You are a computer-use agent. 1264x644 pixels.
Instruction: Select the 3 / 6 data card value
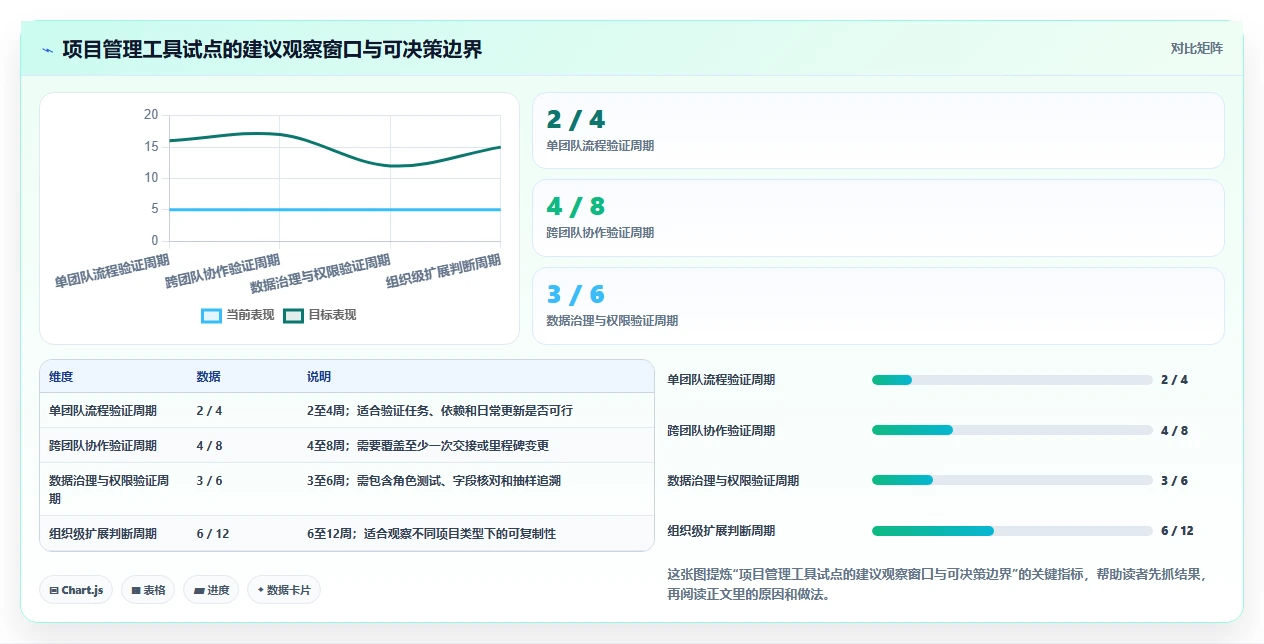[x=576, y=294]
